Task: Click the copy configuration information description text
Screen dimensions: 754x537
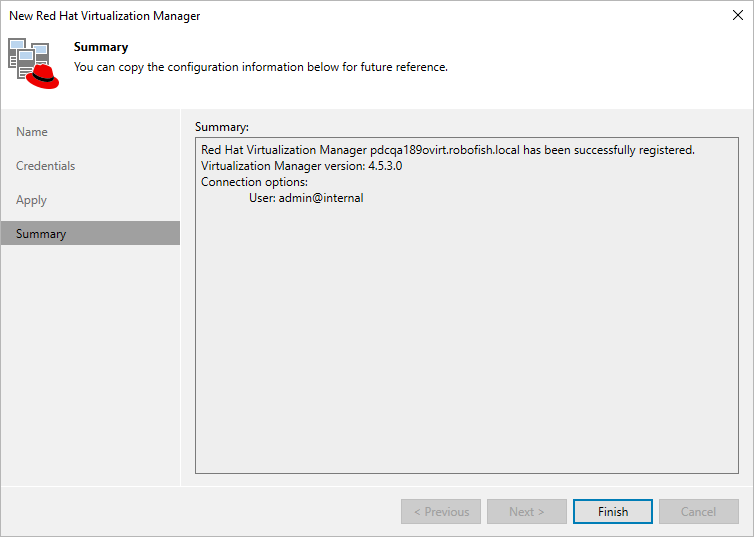Action: tap(260, 67)
